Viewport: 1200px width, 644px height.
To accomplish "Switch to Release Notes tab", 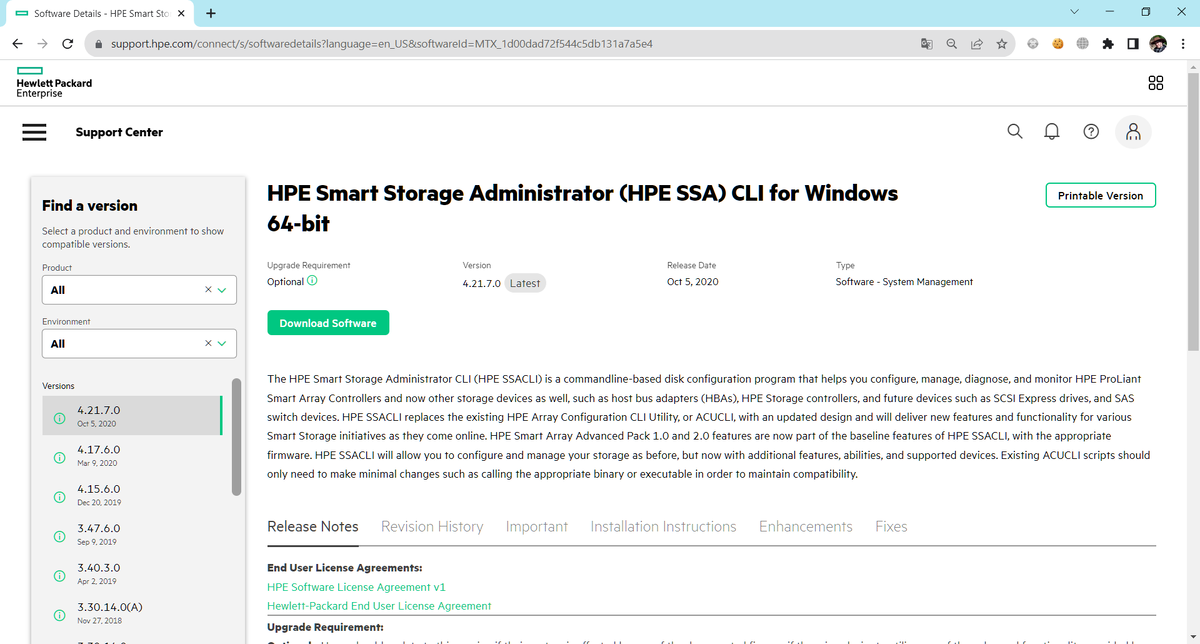I will point(312,527).
